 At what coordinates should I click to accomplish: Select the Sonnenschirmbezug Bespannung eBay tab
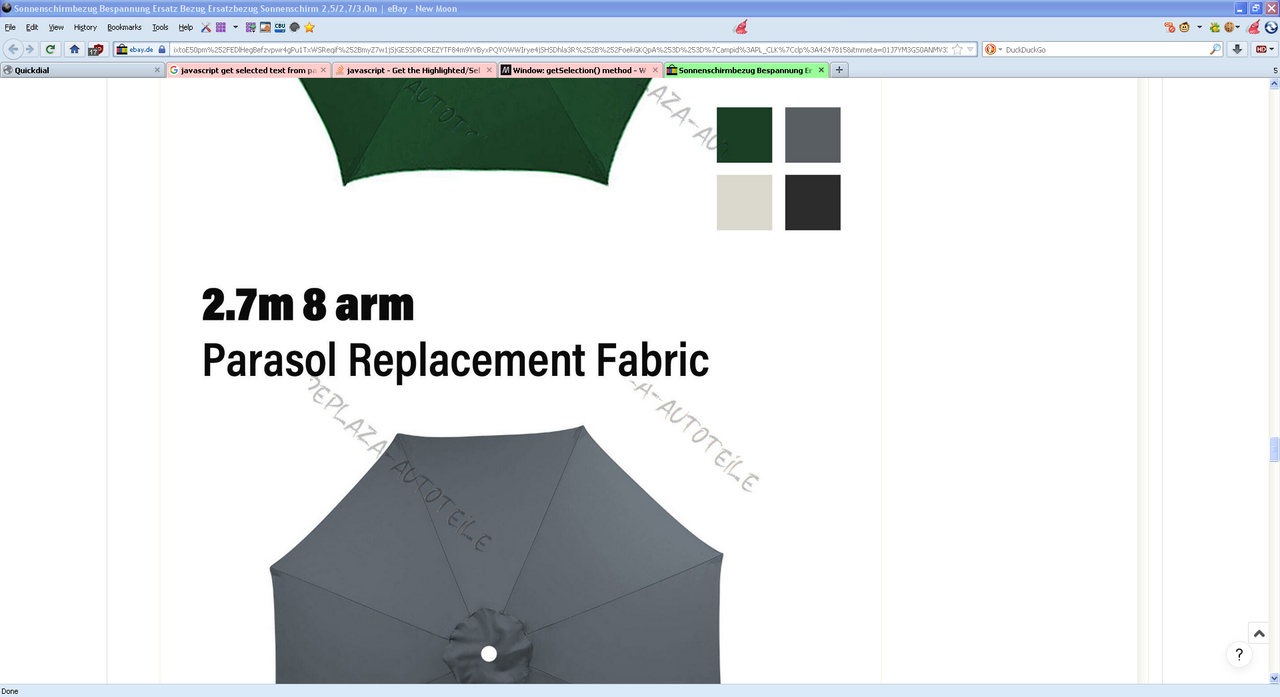tap(746, 70)
